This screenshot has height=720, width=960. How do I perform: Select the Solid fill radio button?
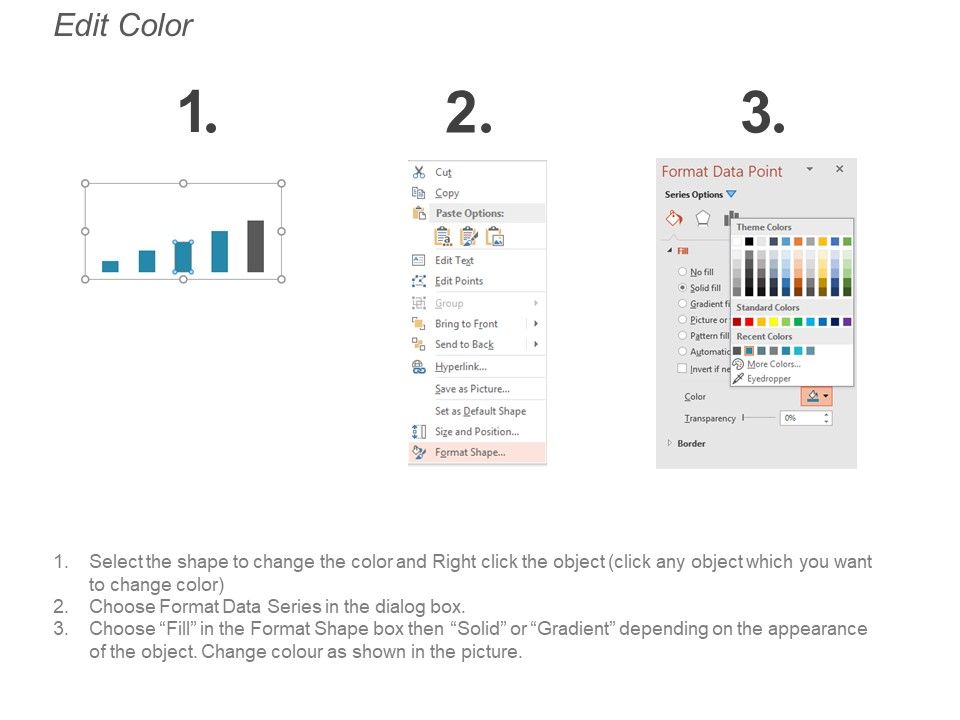682,287
